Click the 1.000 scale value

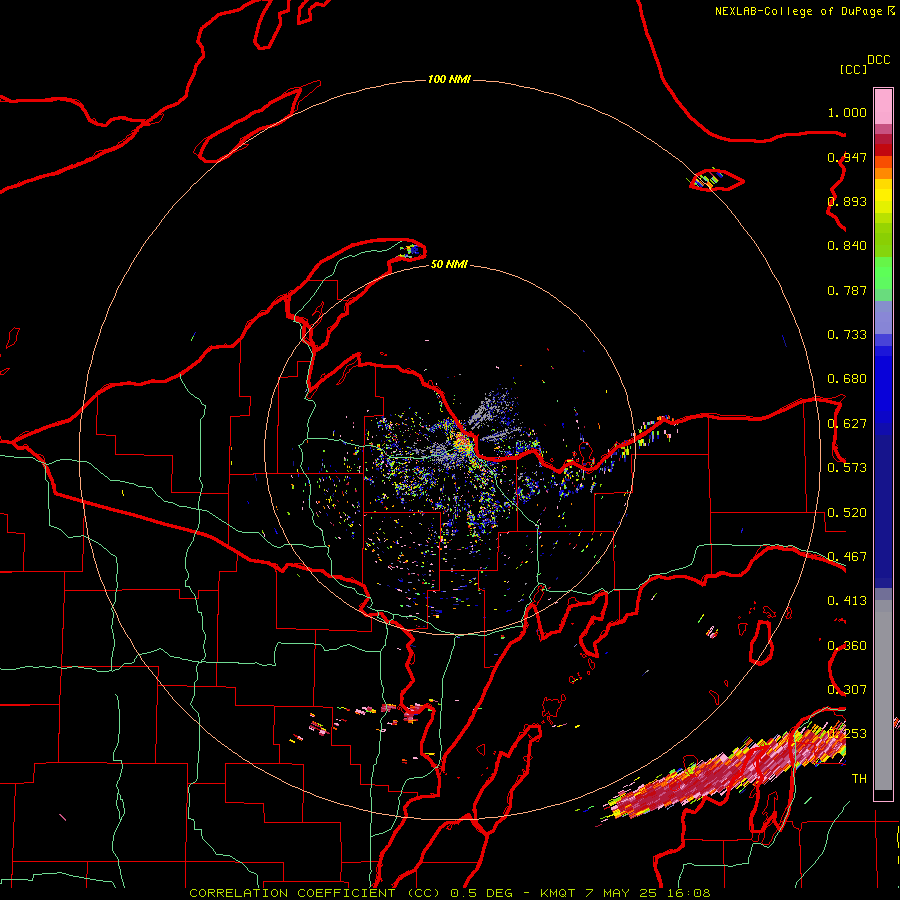point(847,112)
